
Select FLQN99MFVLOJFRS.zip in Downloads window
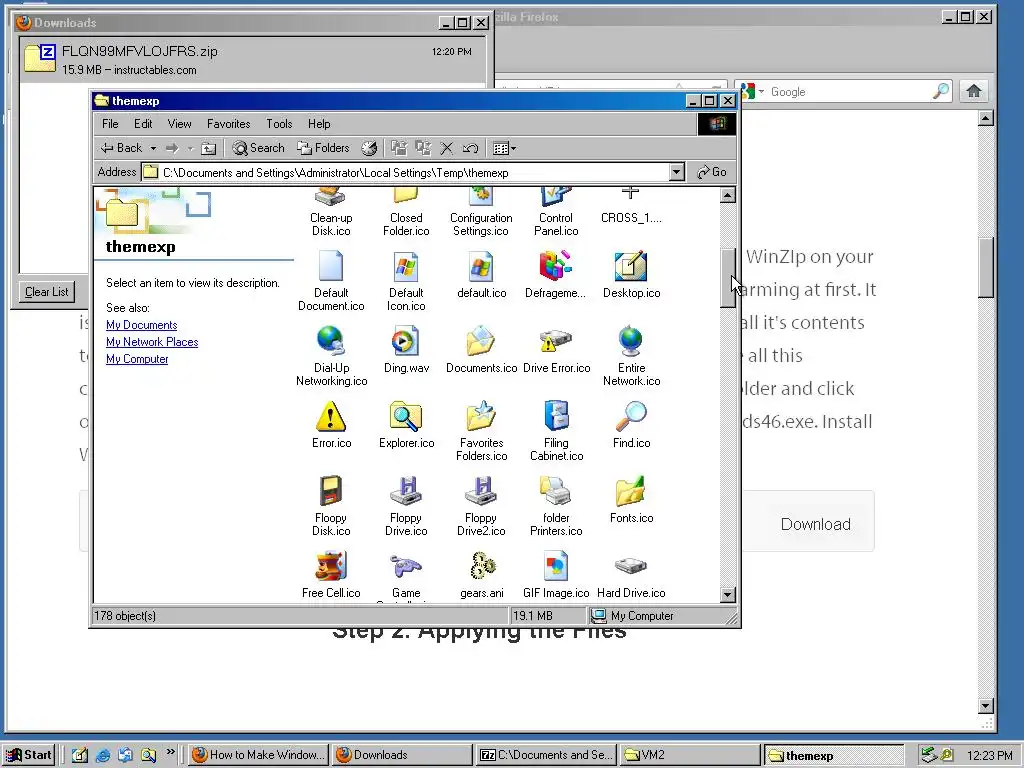[254, 59]
